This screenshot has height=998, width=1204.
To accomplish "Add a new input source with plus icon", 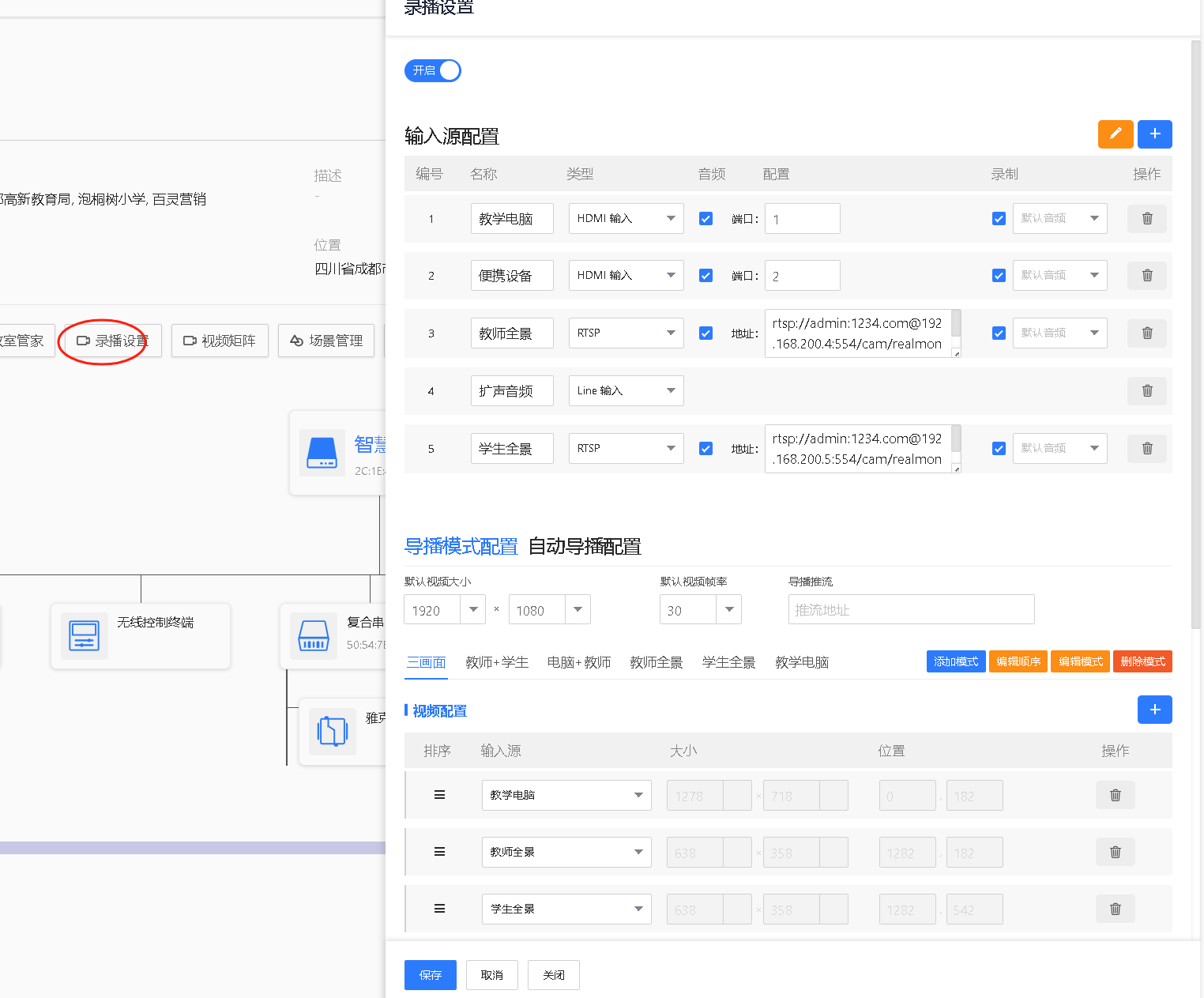I will 1154,134.
